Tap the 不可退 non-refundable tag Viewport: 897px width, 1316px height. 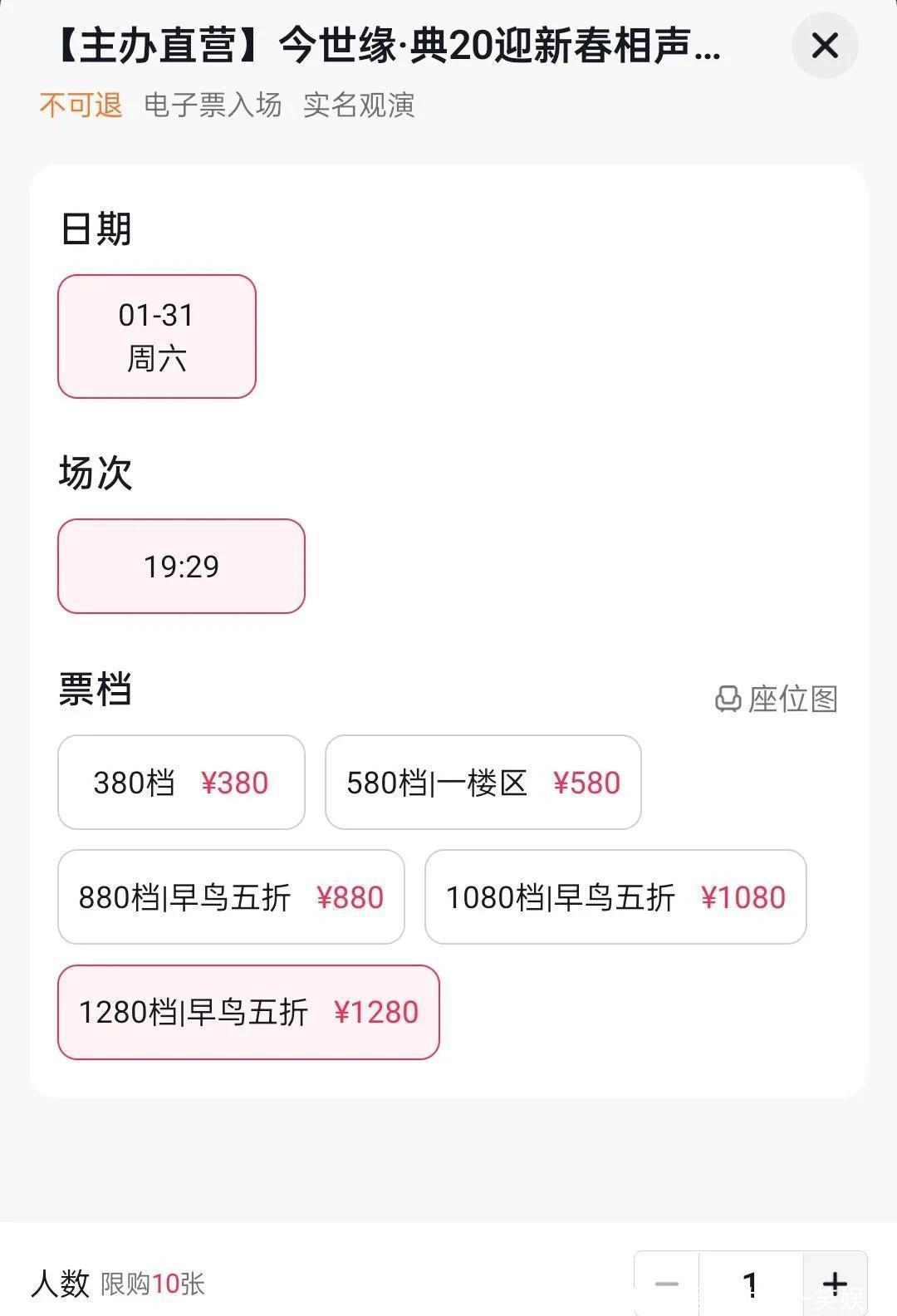[x=81, y=106]
